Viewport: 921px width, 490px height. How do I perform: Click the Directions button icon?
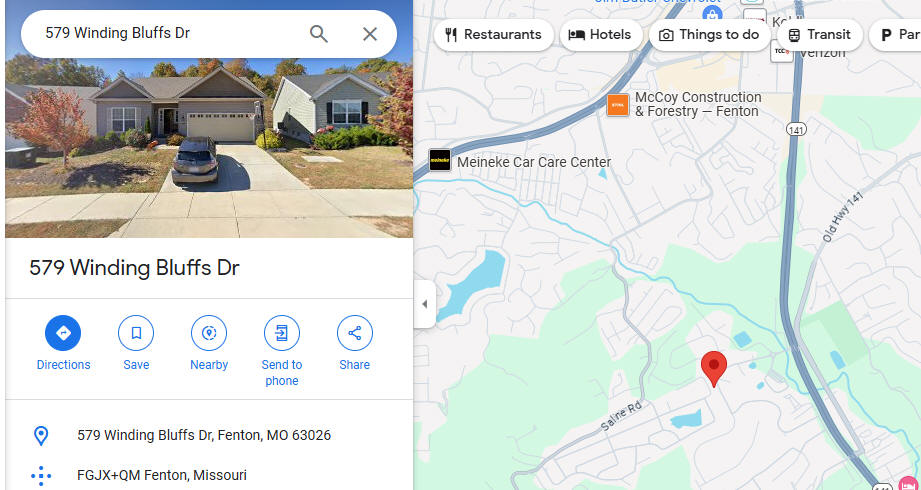(x=63, y=333)
